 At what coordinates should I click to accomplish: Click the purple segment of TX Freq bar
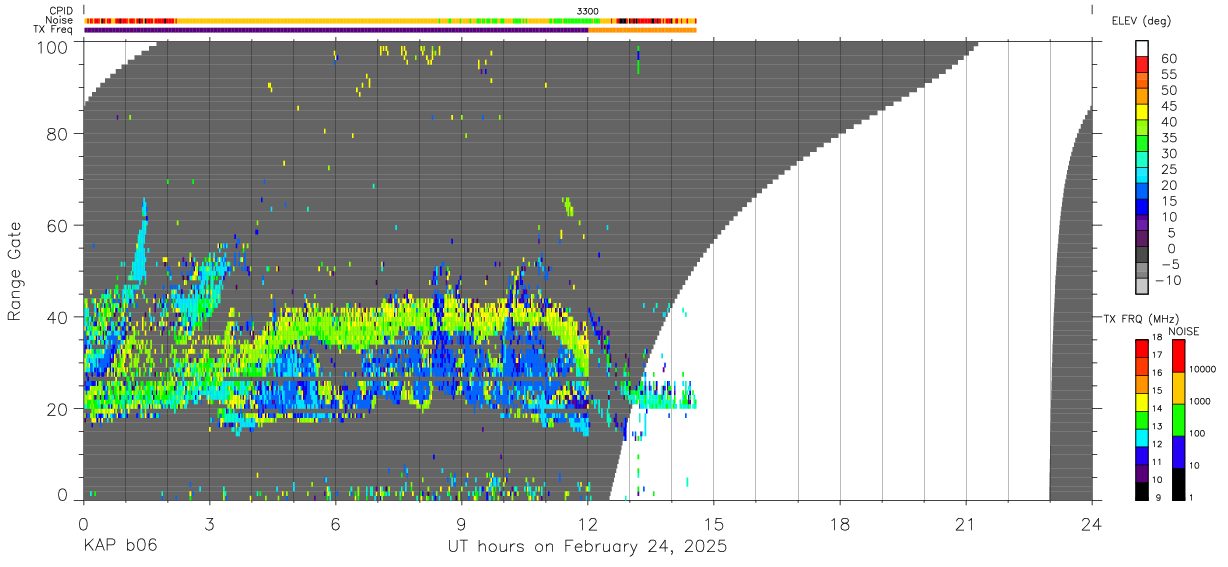336,30
